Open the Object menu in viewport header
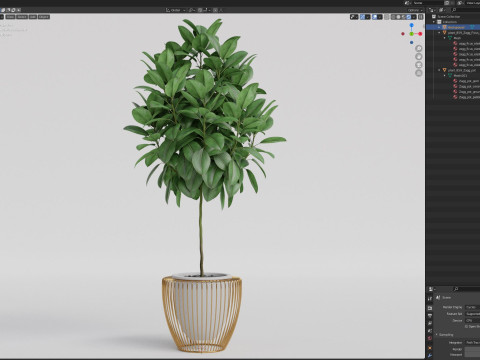 (44, 17)
